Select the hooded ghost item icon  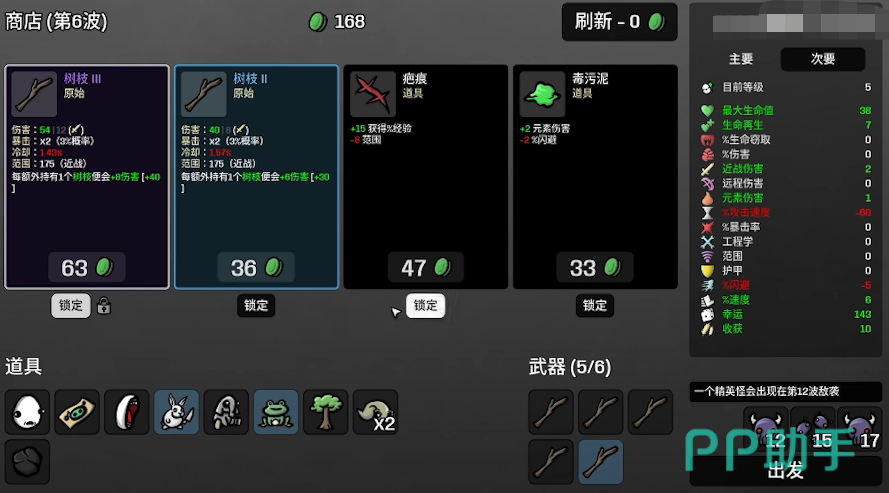(226, 412)
